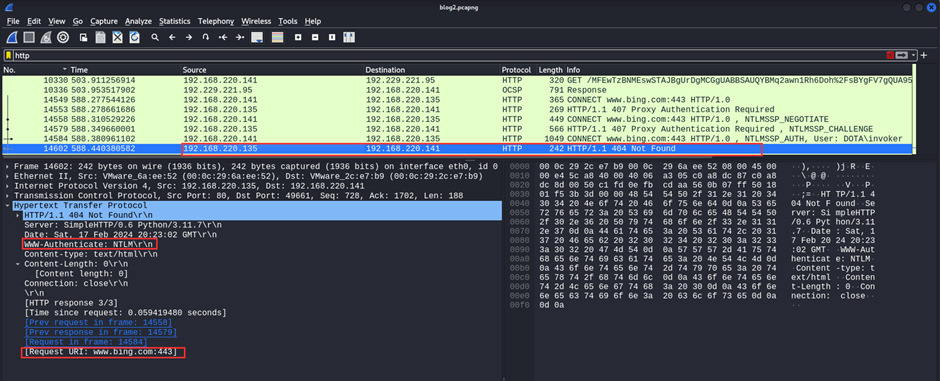
Task: Go forward in packet history arrow
Action: tap(189, 37)
